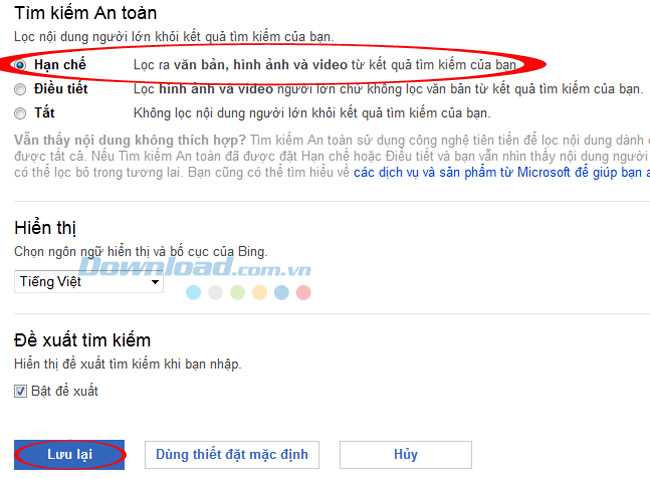Click 'Lọc nội dung người lớn khỏi kết quả' subtitle
Image resolution: width=650 pixels, height=479 pixels.
point(174,37)
